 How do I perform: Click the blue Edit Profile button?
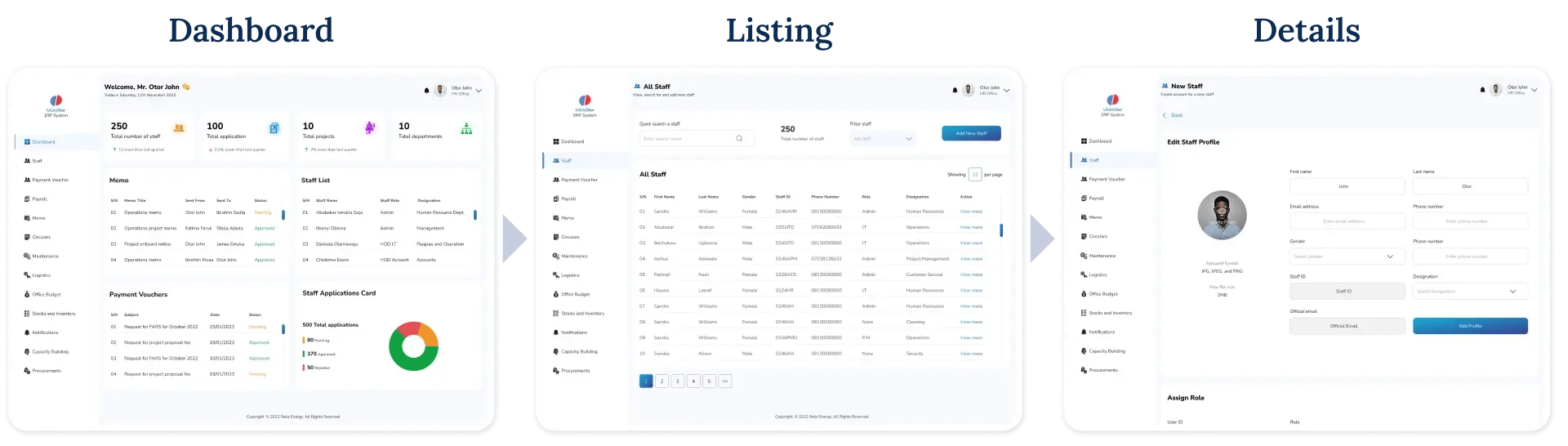[1470, 326]
